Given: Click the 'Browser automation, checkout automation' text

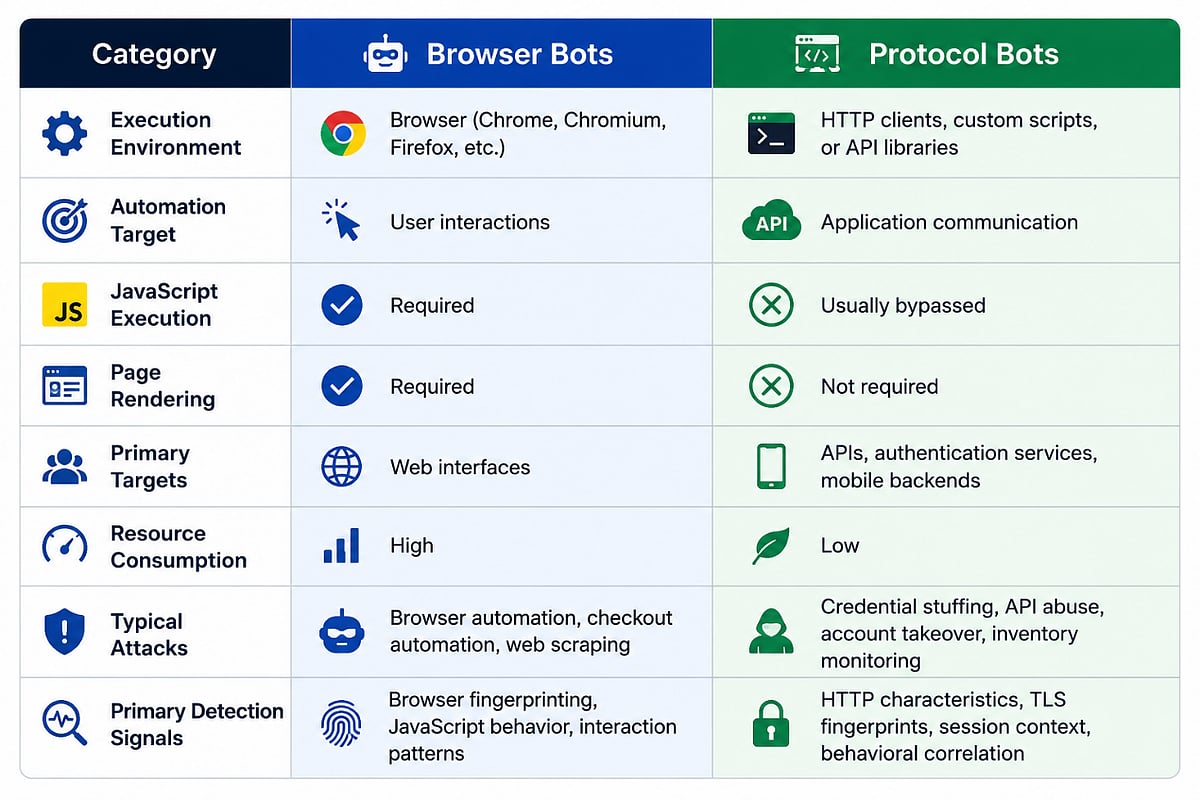Looking at the screenshot, I should pos(531,632).
